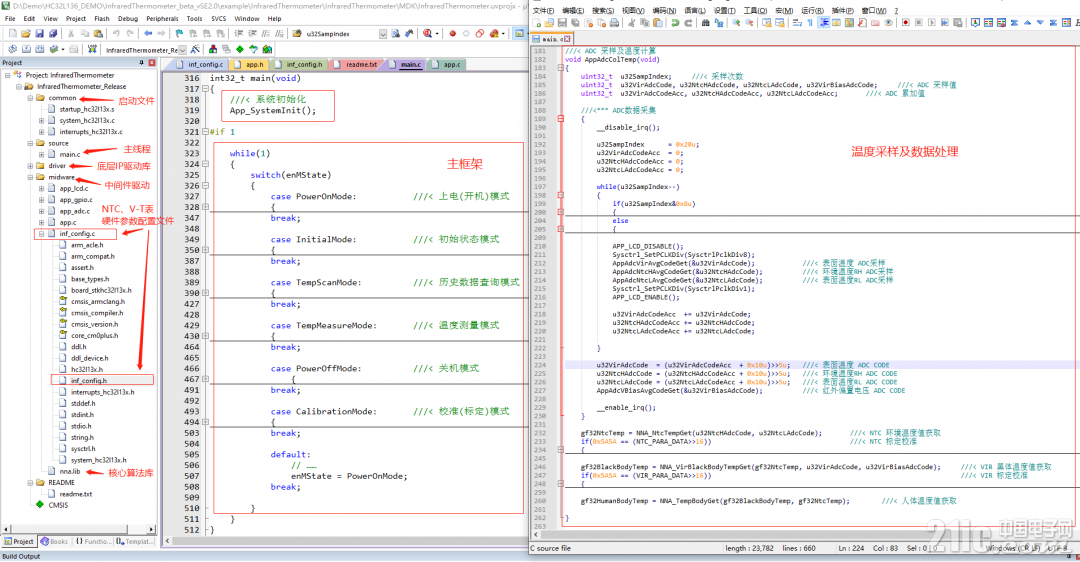This screenshot has height=562, width=1080.
Task: Insert a bookmark via the flag icon
Action: (179, 33)
